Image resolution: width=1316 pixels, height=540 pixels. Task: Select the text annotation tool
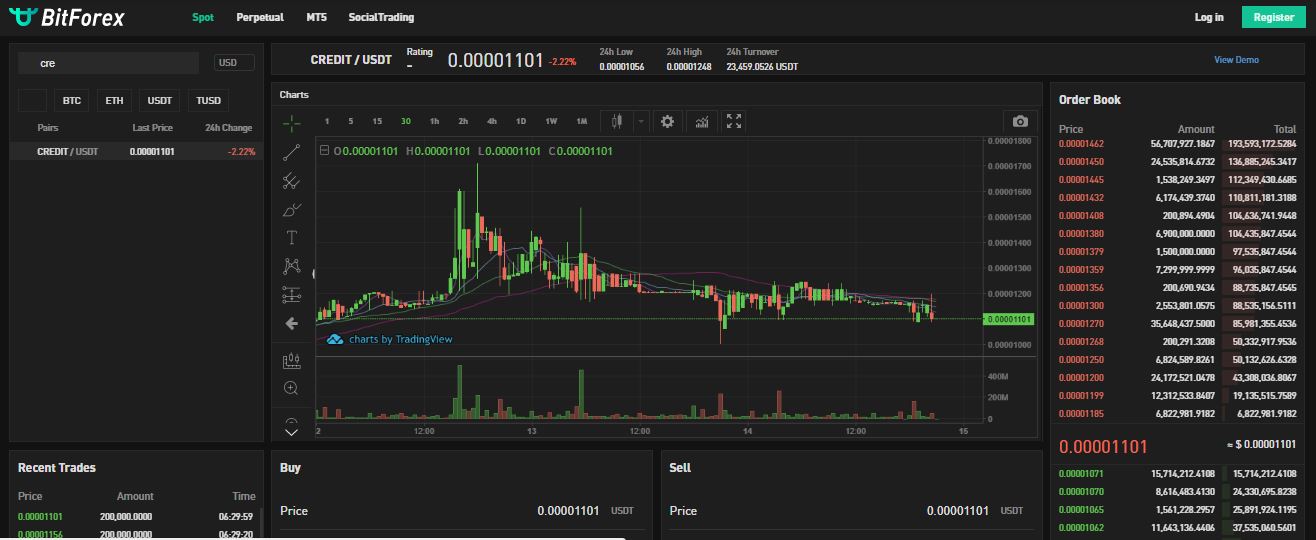tap(291, 238)
